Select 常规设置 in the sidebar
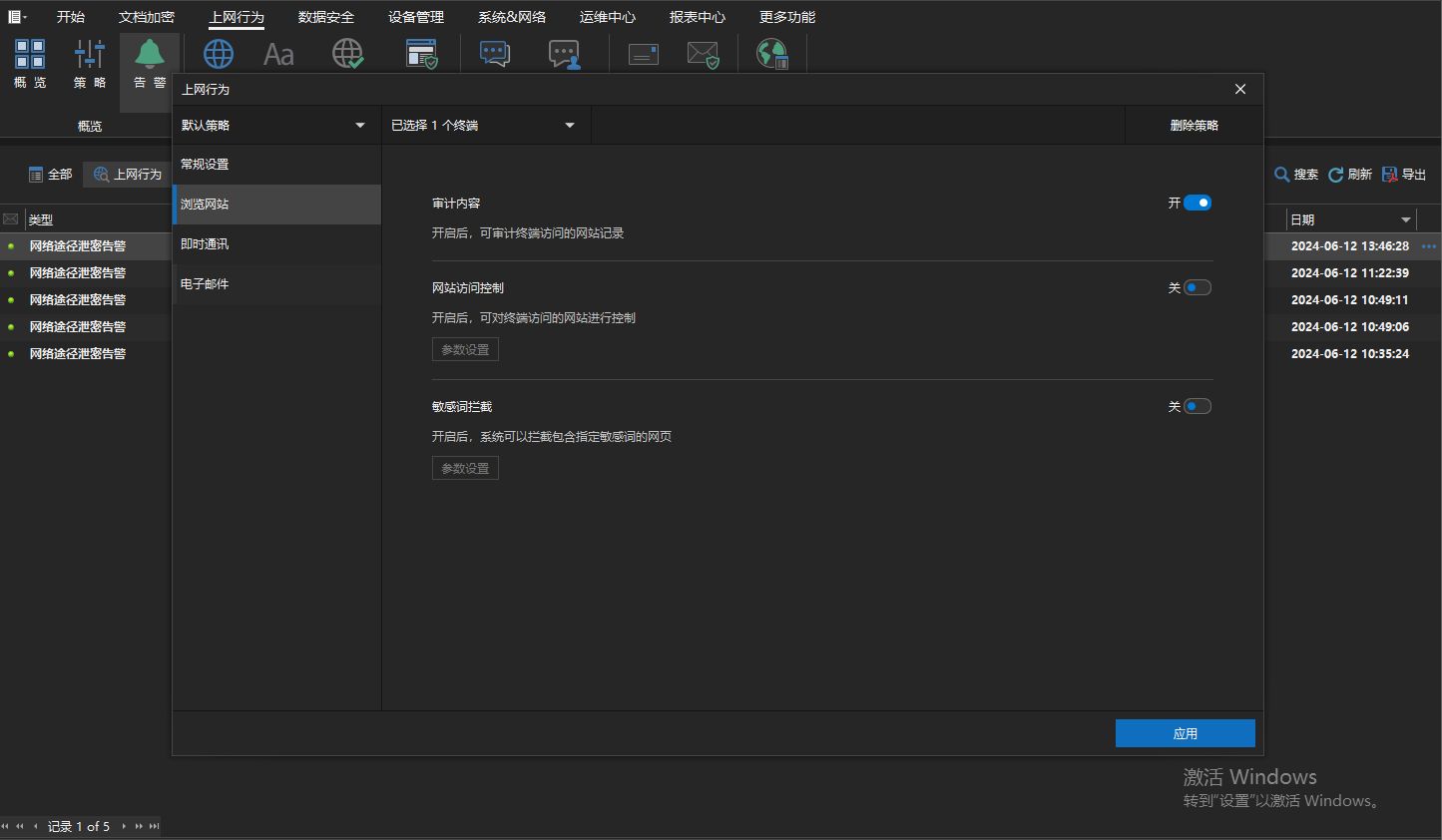 [x=276, y=165]
